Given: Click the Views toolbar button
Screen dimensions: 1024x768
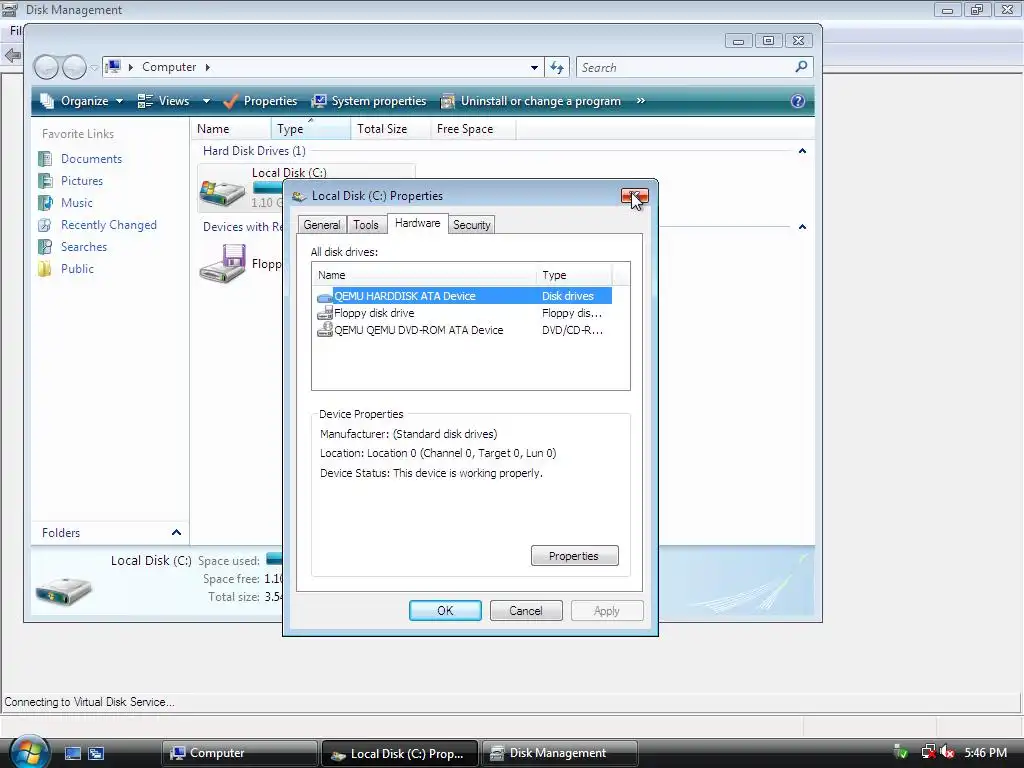Looking at the screenshot, I should [164, 101].
